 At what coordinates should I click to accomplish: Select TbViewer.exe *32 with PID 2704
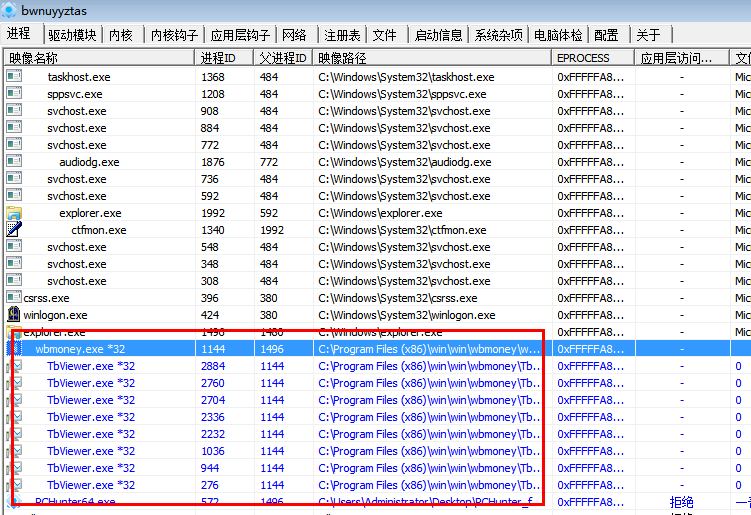(x=378, y=400)
